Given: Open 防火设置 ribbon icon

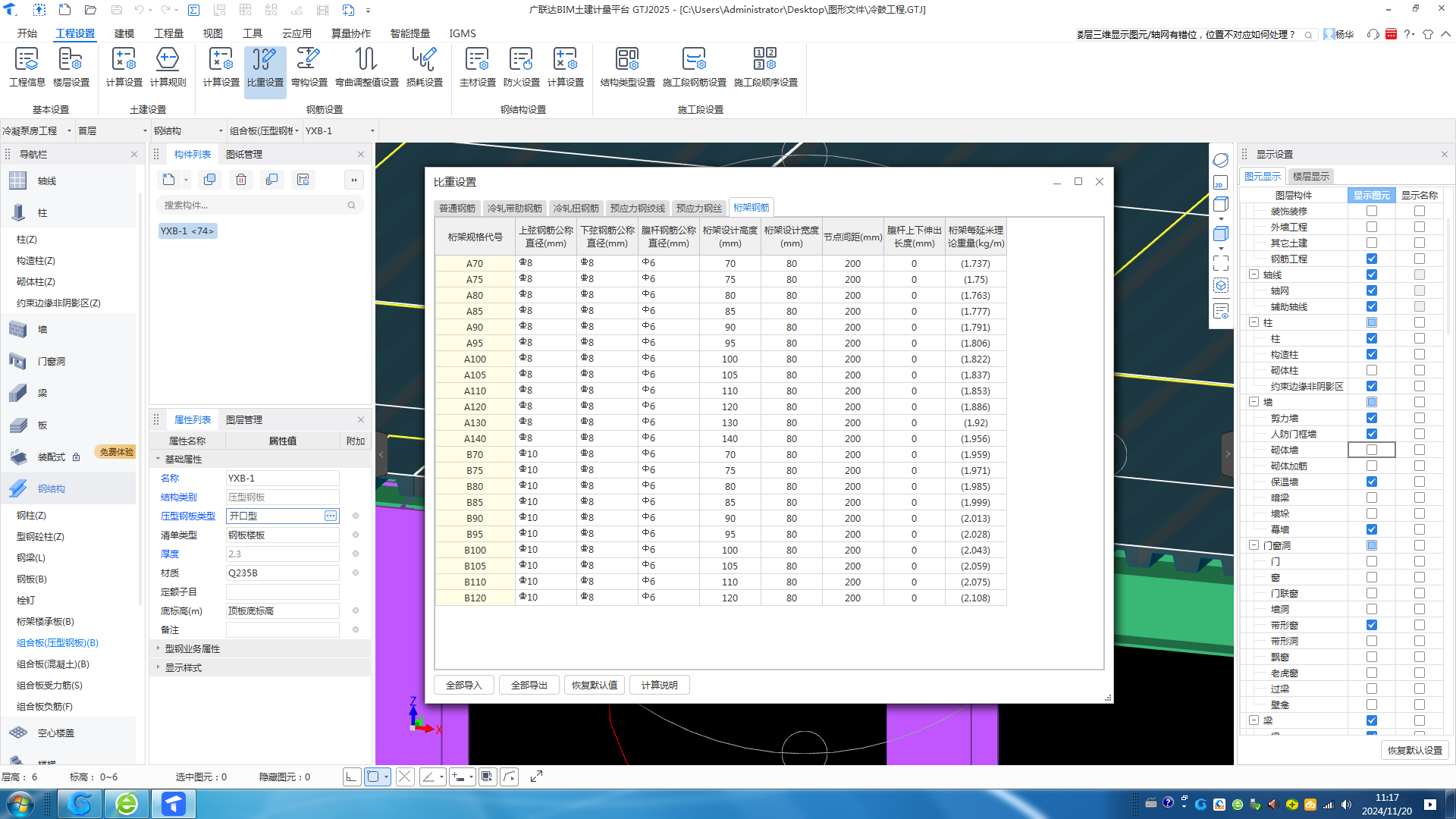Looking at the screenshot, I should click(x=521, y=67).
